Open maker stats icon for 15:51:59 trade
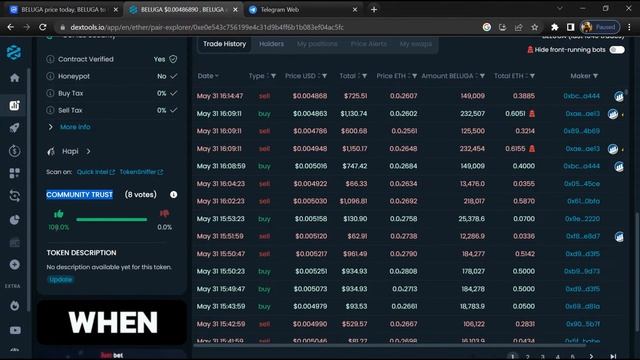Viewport: 640px width, 360px height. [619, 236]
